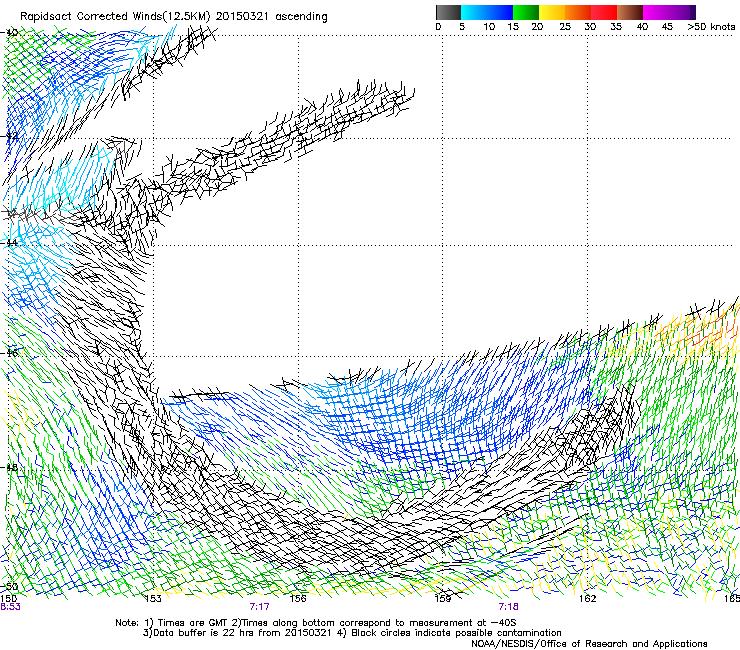The height and width of the screenshot is (650, 740).
Task: Click the gray 0-5 knots color band
Action: pyautogui.click(x=448, y=12)
